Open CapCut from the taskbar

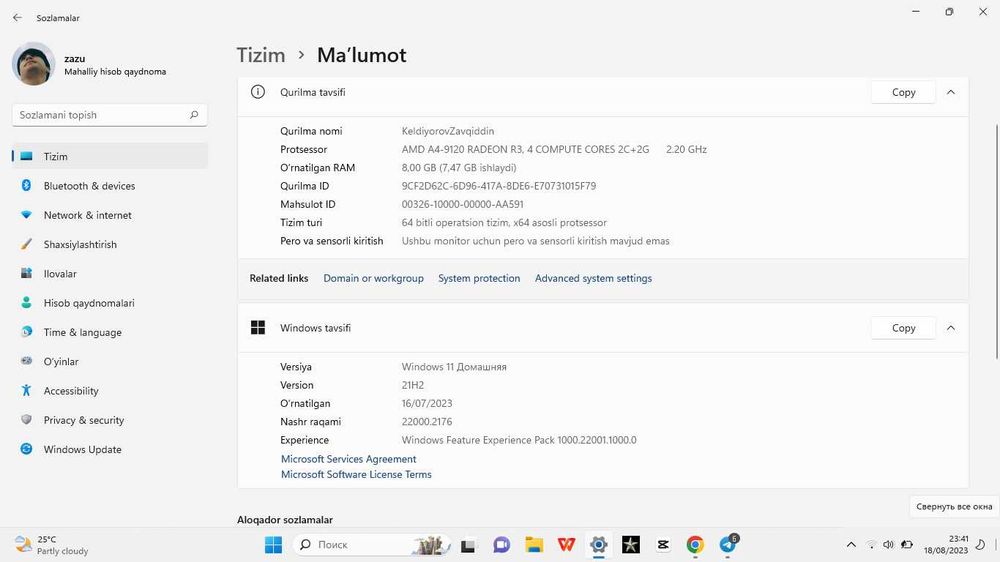point(663,545)
